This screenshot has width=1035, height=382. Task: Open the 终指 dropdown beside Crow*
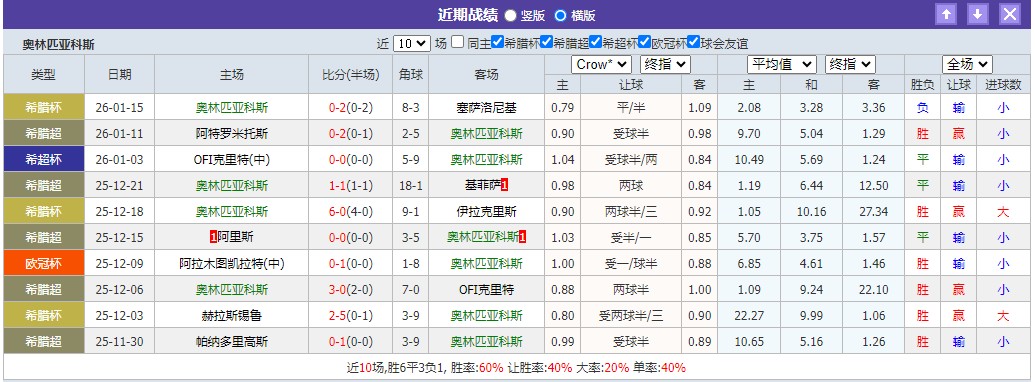pyautogui.click(x=665, y=64)
